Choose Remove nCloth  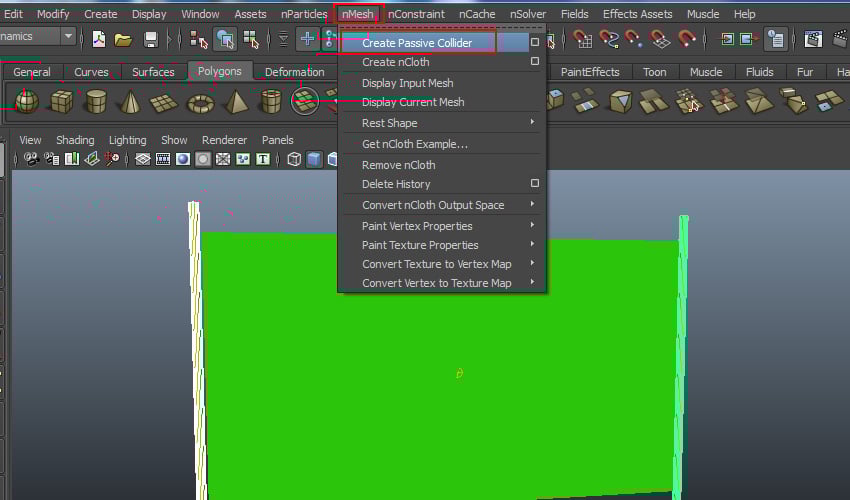pos(398,165)
